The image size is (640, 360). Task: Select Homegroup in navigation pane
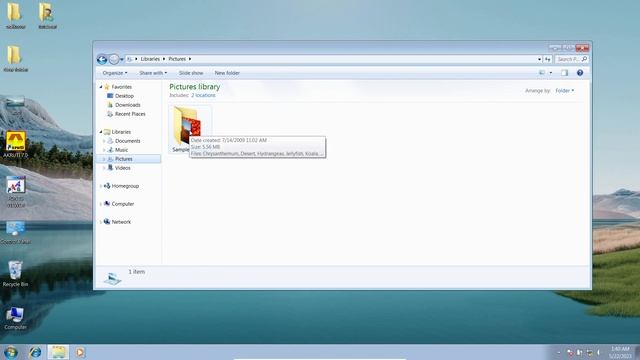125,186
